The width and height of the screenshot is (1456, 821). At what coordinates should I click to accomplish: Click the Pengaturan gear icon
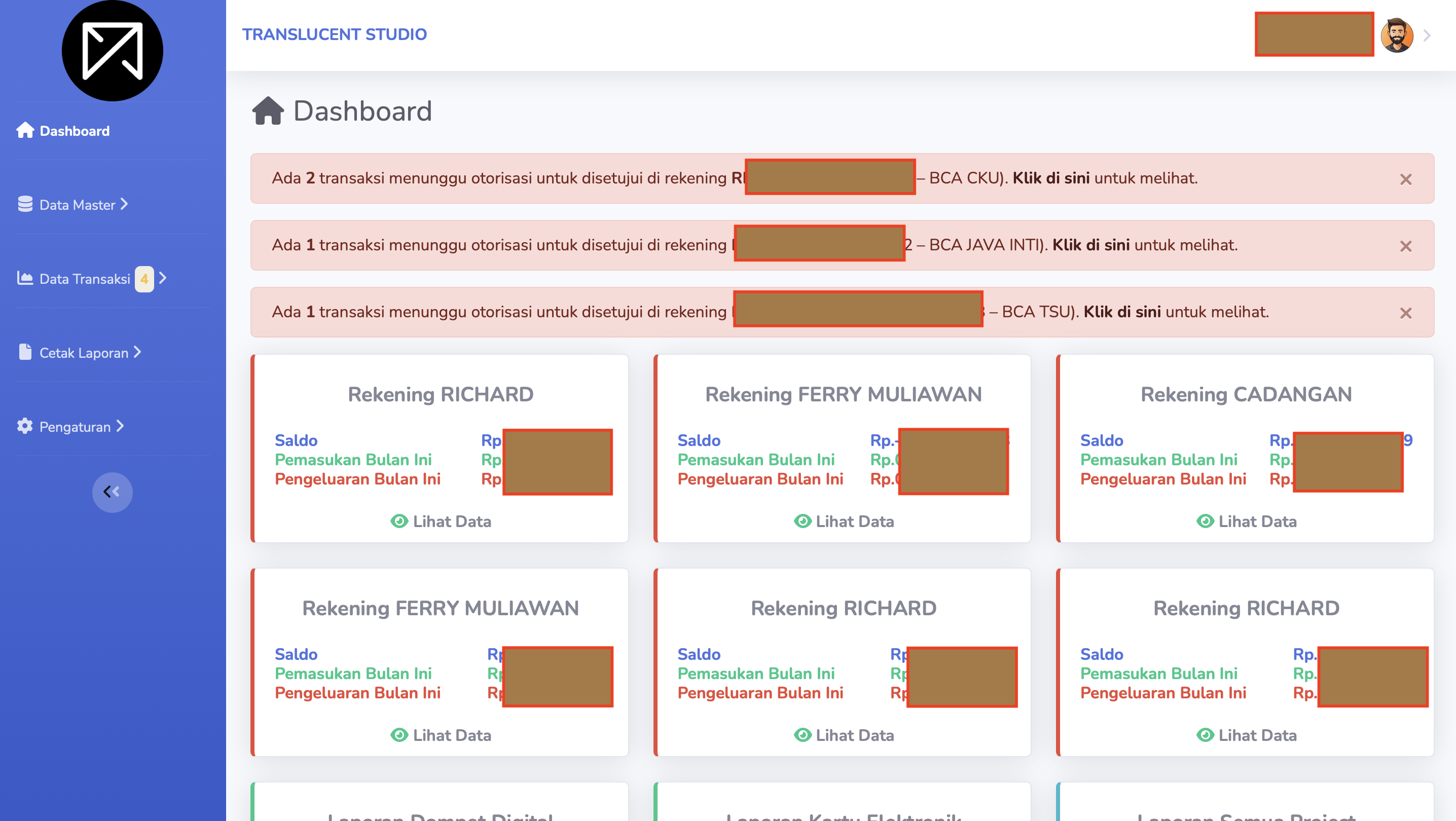pyautogui.click(x=25, y=426)
